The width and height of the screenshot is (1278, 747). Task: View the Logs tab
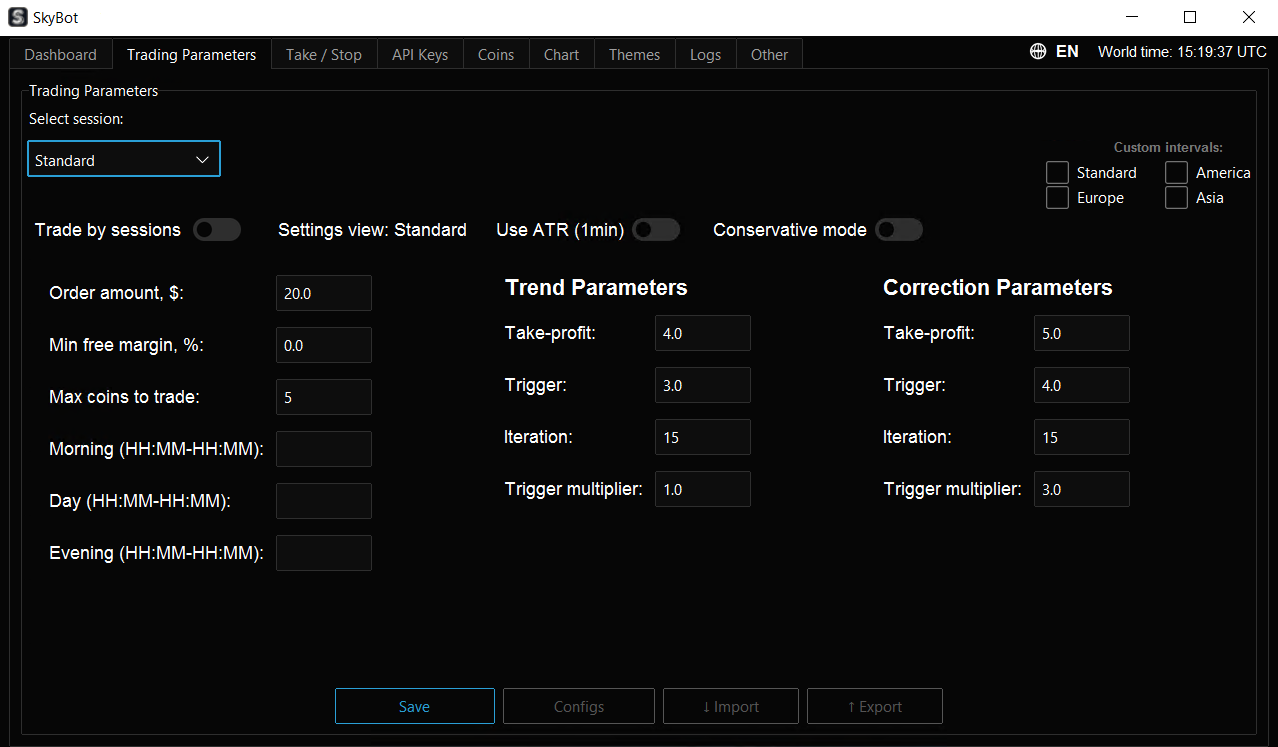(x=706, y=54)
